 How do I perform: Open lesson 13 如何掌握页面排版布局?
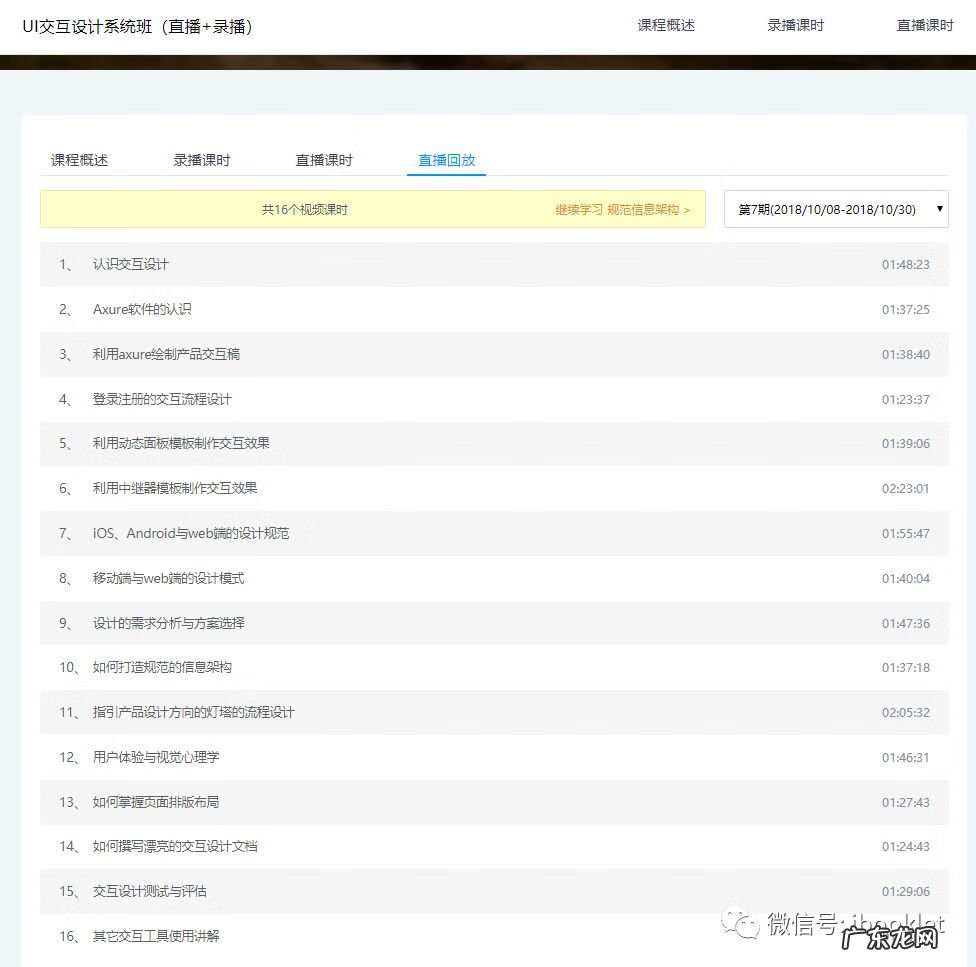point(494,802)
